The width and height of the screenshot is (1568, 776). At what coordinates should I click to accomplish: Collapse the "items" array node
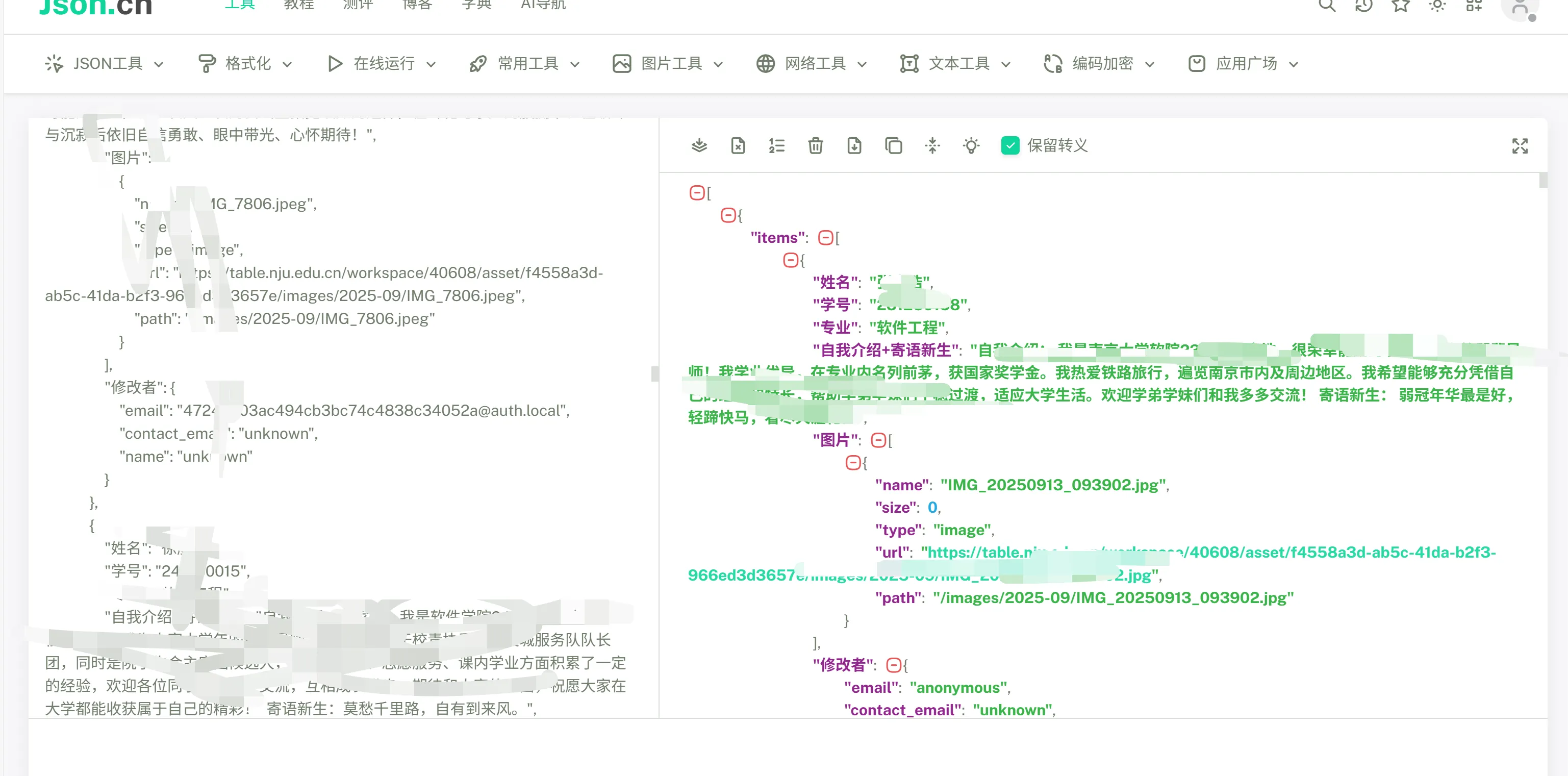(825, 238)
